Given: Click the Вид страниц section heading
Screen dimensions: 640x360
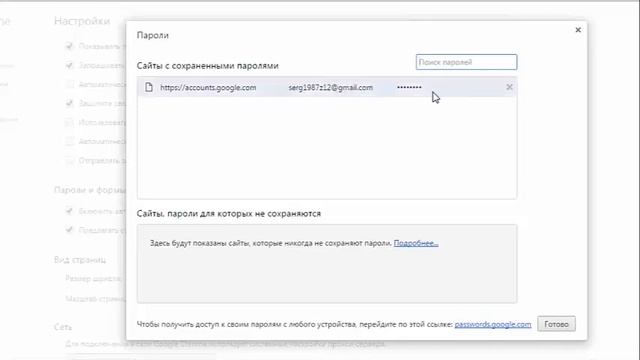Looking at the screenshot, I should coord(80,260).
